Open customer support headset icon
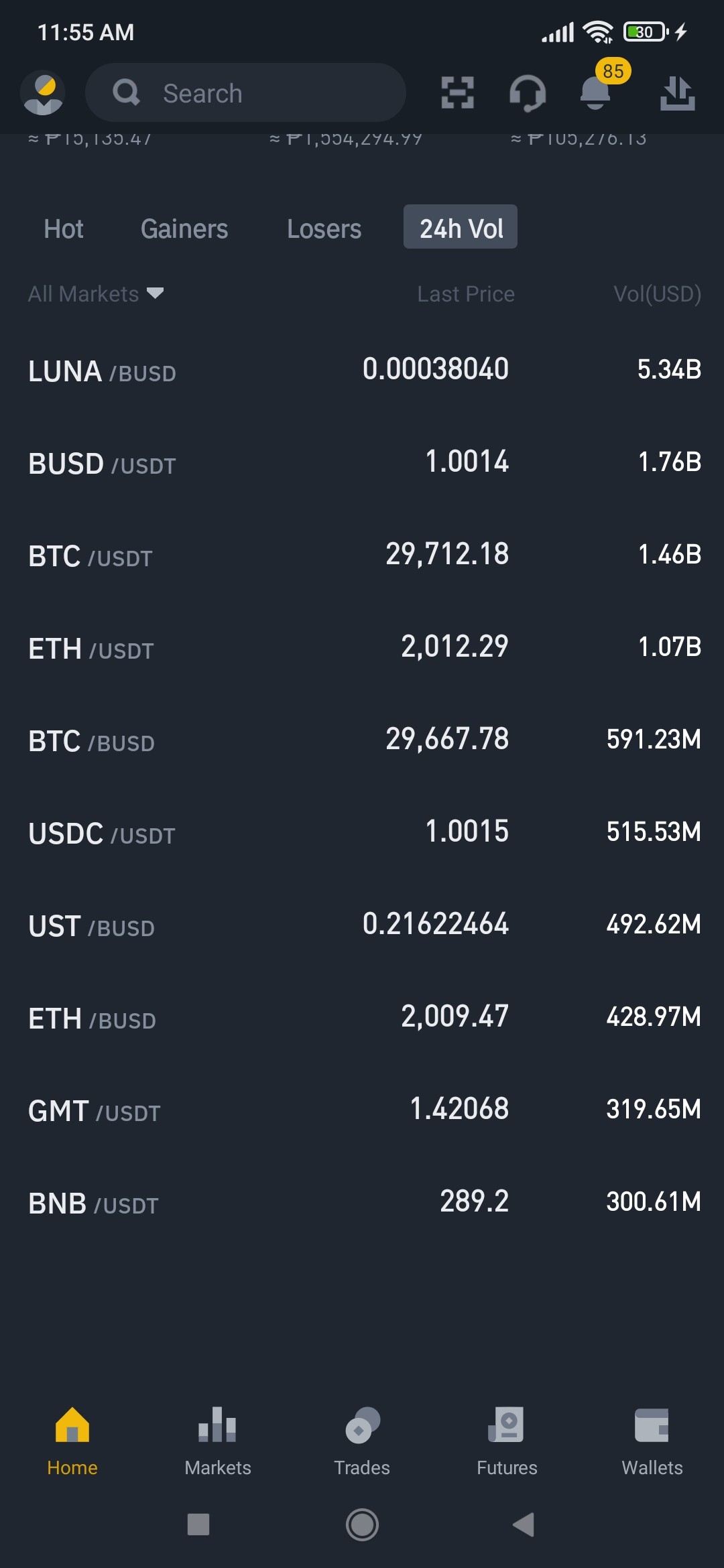This screenshot has width=724, height=1568. click(x=528, y=93)
